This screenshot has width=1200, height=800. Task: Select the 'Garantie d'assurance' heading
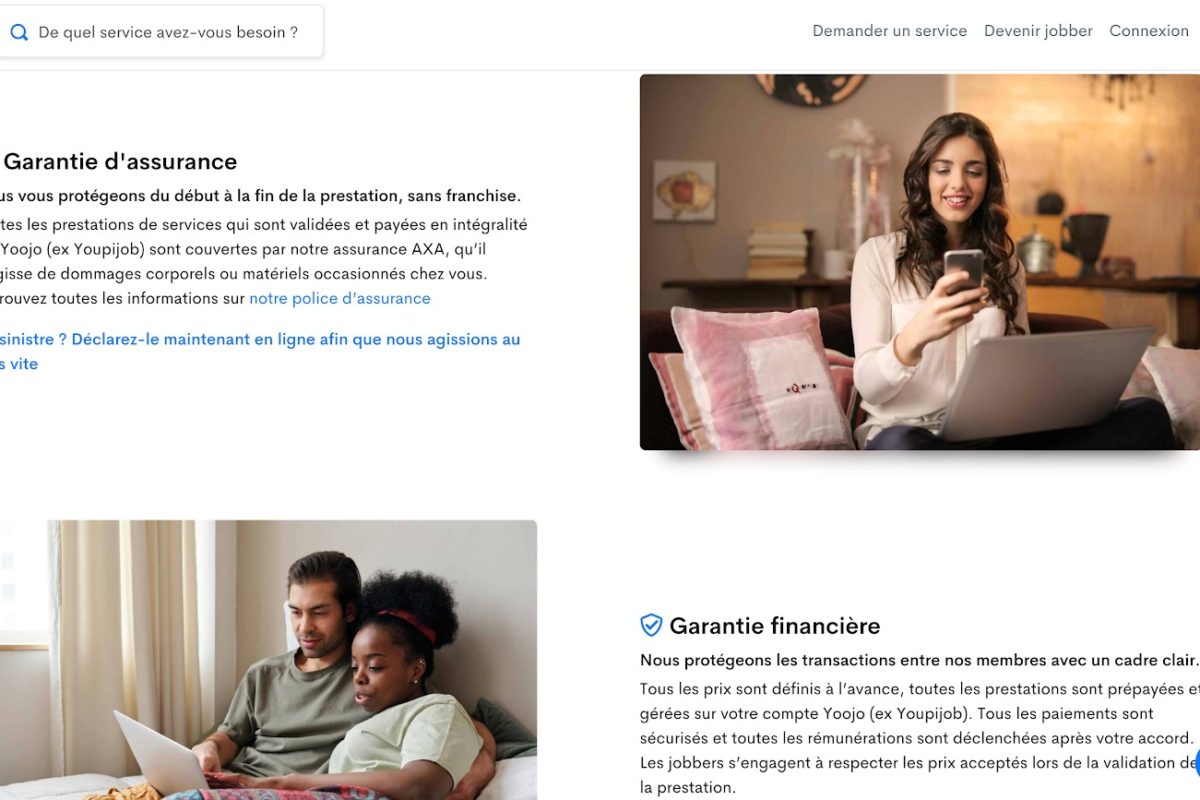[x=120, y=161]
